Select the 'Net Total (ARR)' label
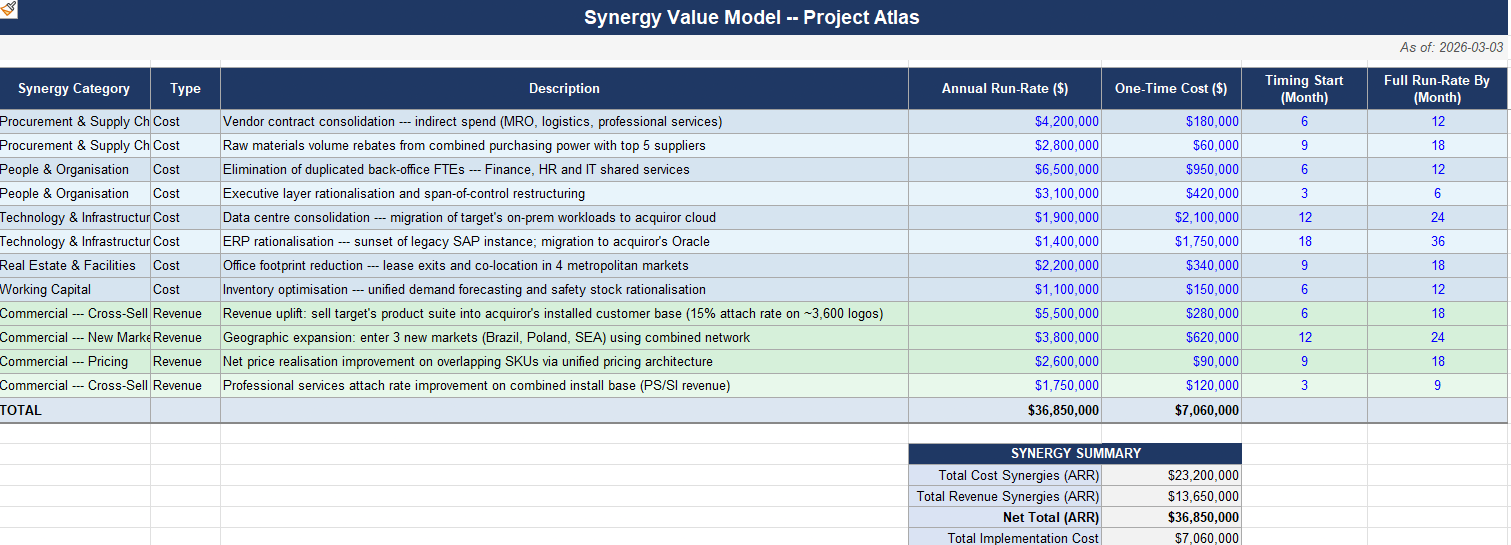1511x545 pixels. point(1005,518)
